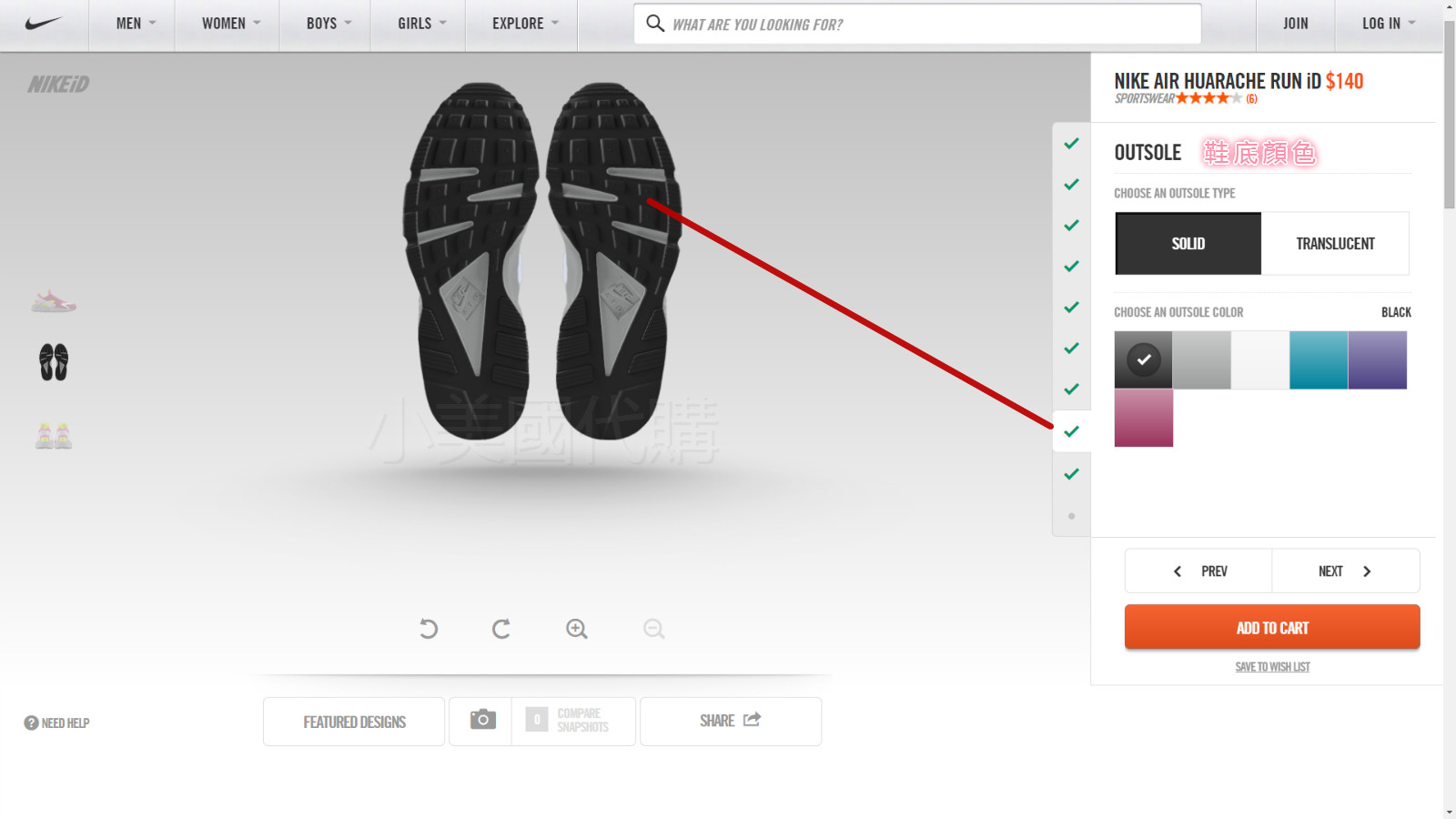This screenshot has width=1456, height=819.
Task: Click the JOIN link
Action: coord(1295,24)
